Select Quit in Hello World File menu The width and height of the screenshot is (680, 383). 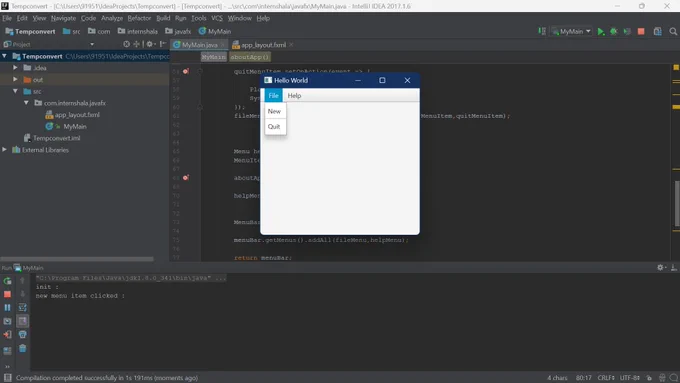tap(275, 126)
